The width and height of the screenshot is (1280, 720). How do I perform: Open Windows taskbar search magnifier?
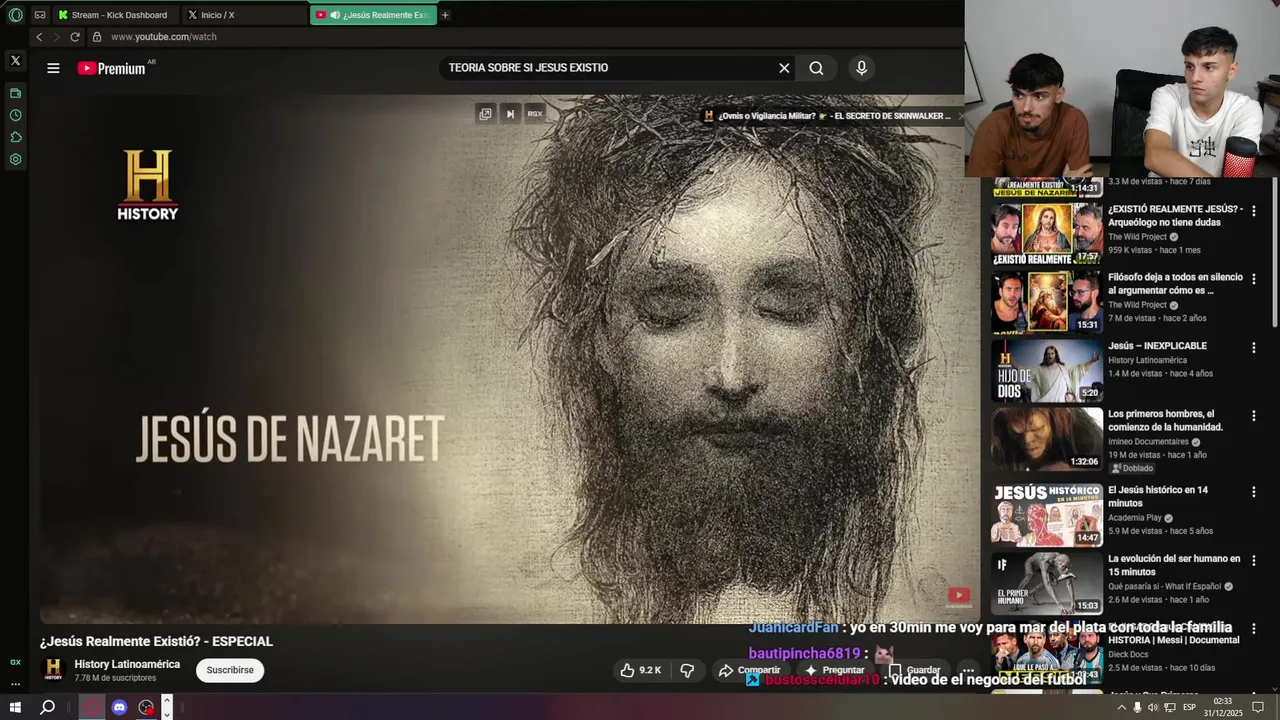point(47,707)
